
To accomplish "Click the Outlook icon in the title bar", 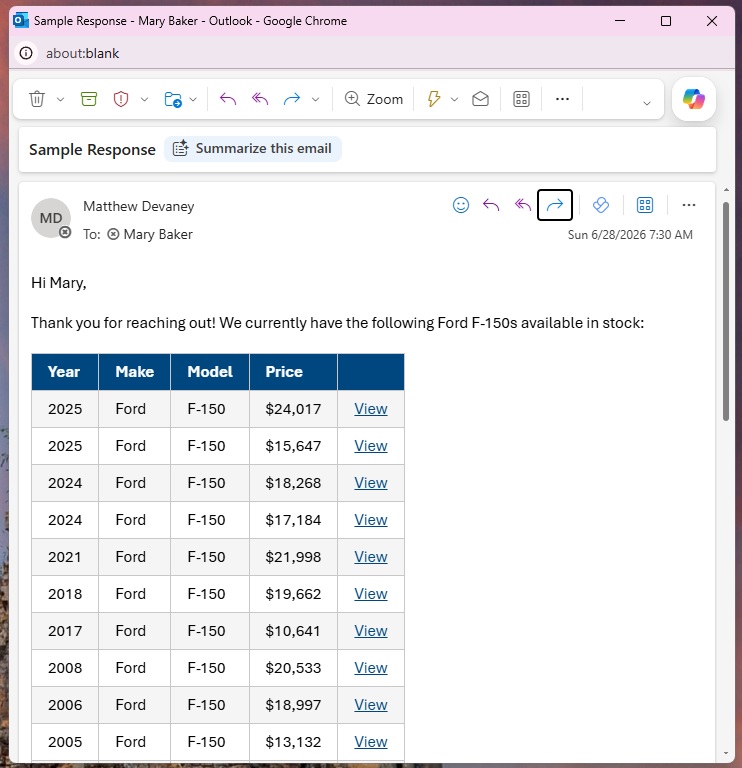I will [21, 21].
